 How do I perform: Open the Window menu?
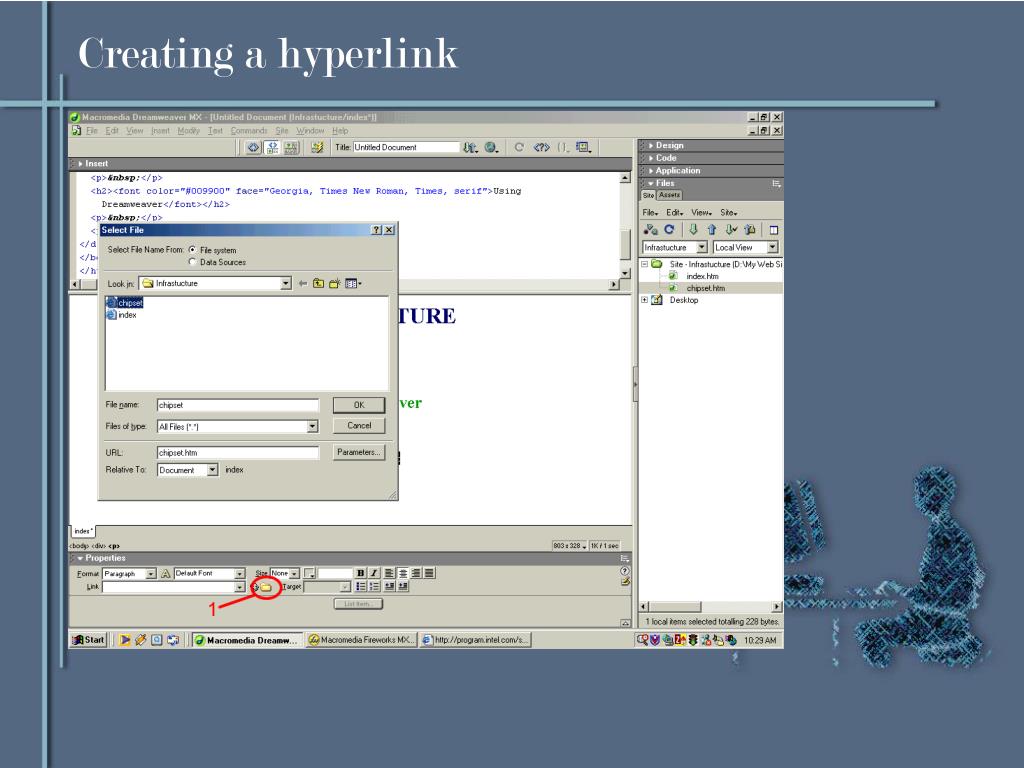click(x=310, y=131)
